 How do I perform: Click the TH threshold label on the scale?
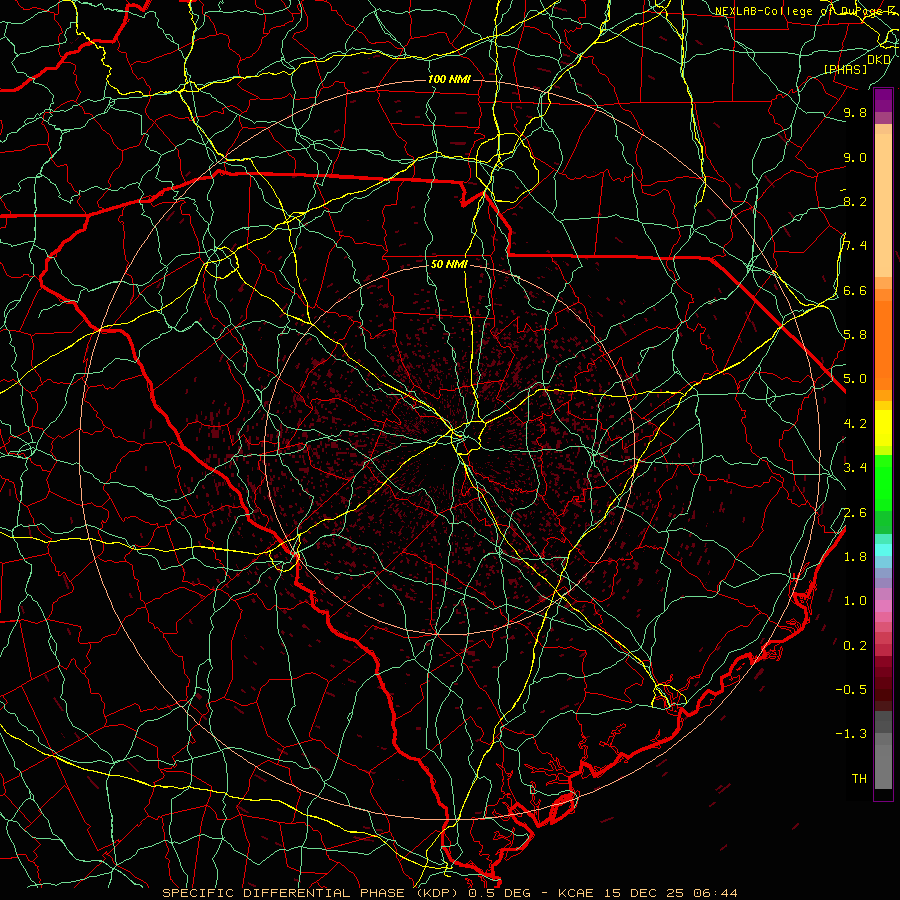(x=859, y=779)
